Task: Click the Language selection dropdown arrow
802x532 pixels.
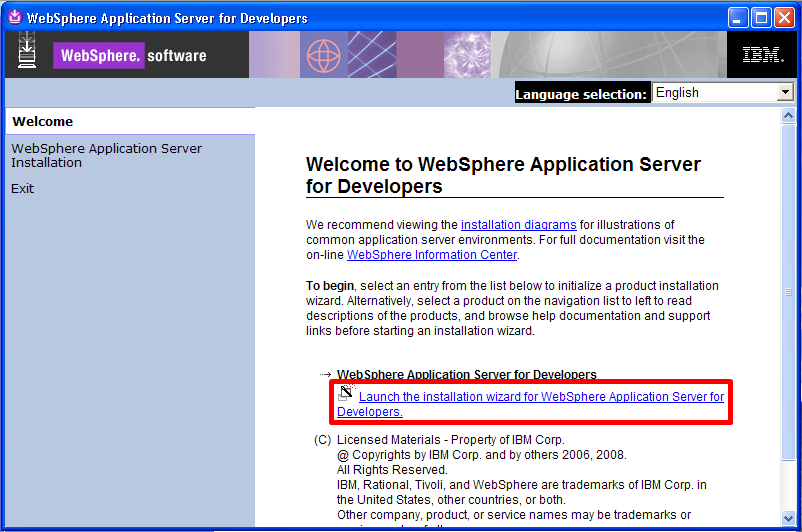Action: coord(785,93)
